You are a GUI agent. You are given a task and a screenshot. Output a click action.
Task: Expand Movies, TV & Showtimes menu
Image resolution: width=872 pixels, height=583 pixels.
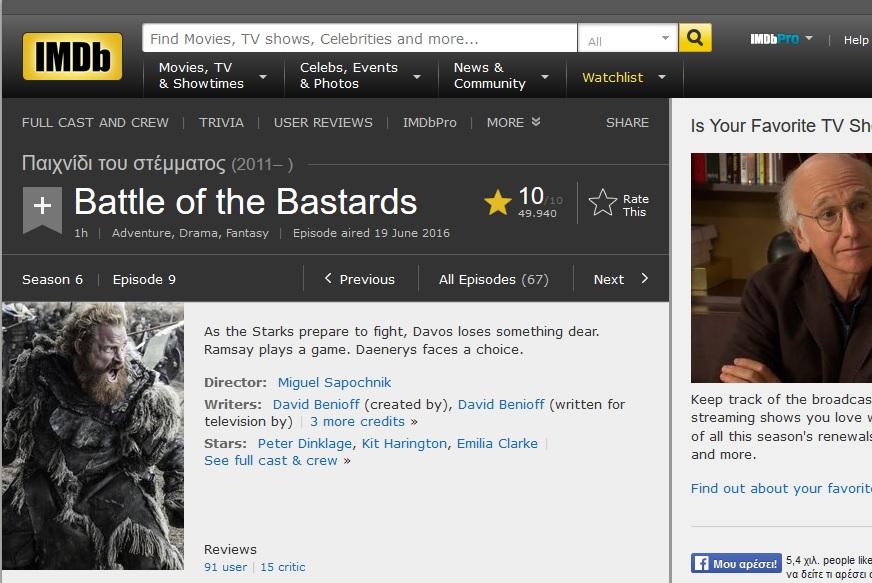pyautogui.click(x=262, y=77)
